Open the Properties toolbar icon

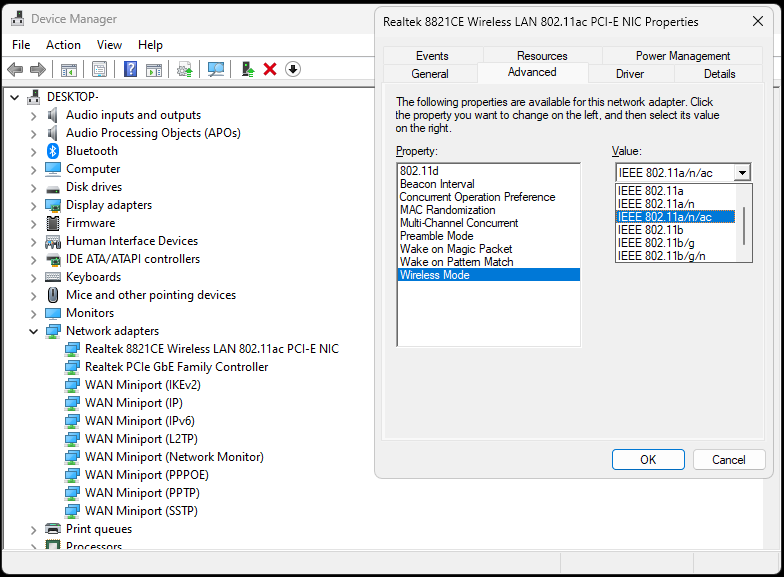pyautogui.click(x=100, y=69)
